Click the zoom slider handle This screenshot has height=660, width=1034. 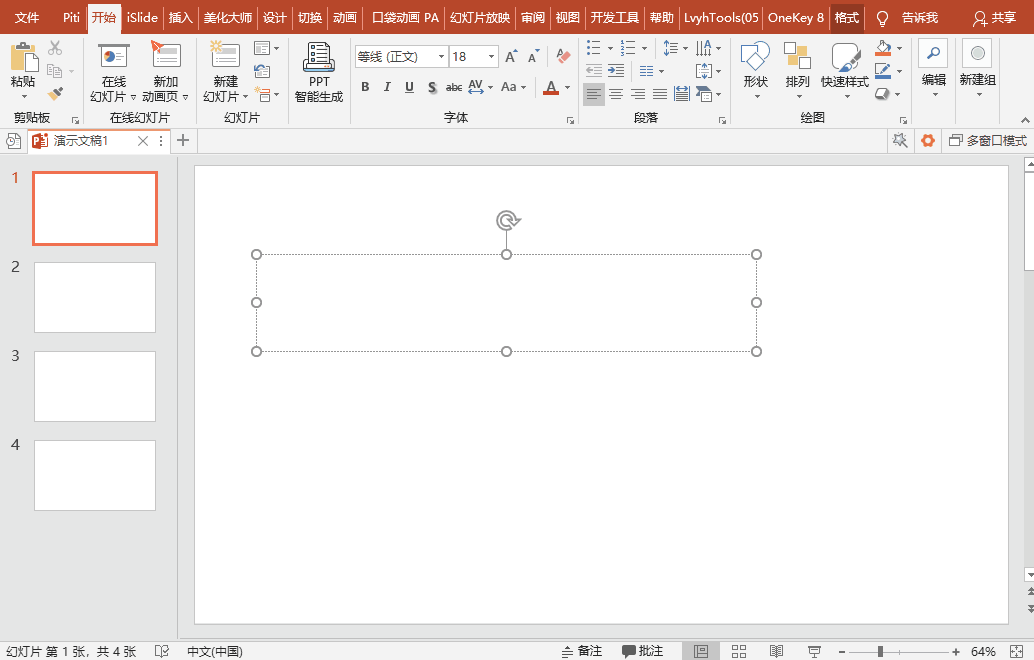click(880, 651)
